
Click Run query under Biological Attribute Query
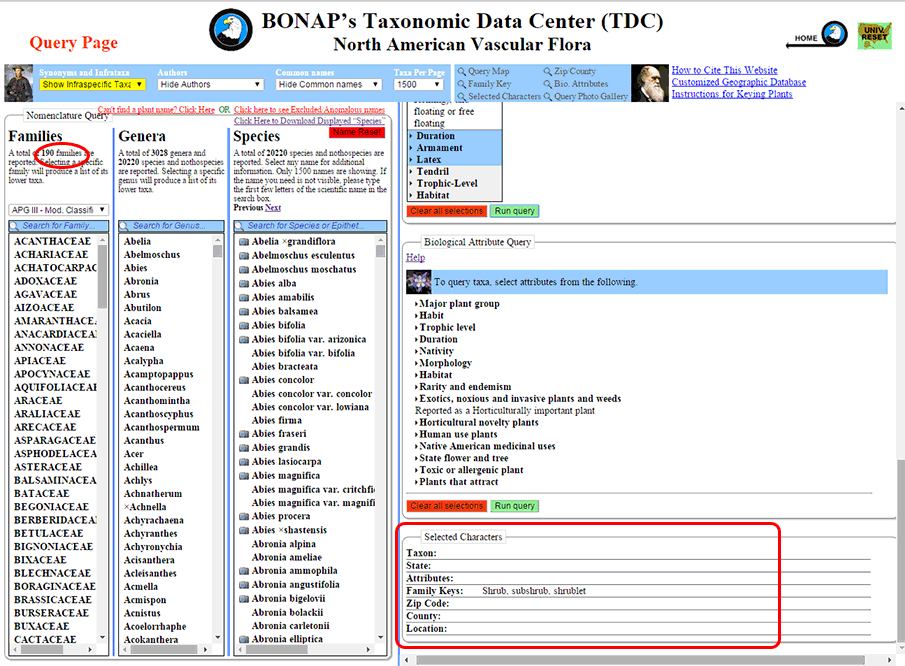514,506
